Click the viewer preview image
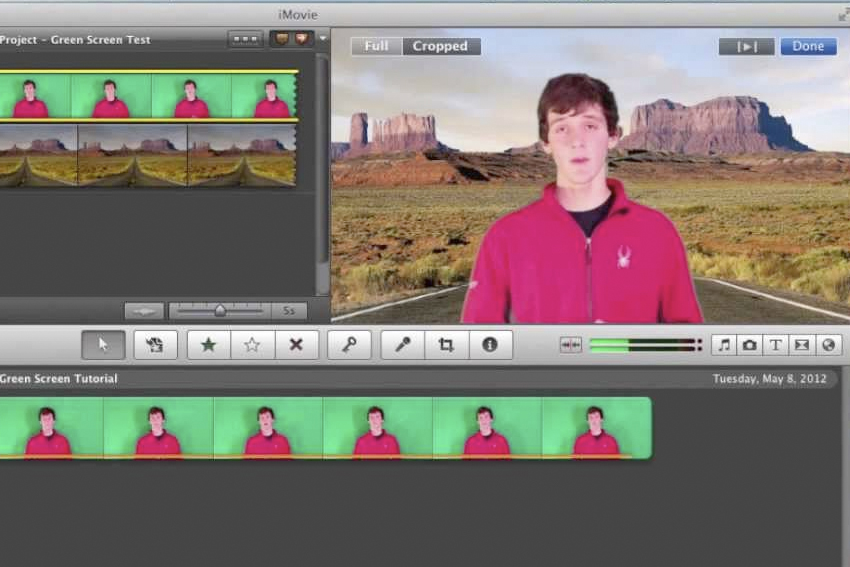This screenshot has width=850, height=567. (x=590, y=176)
